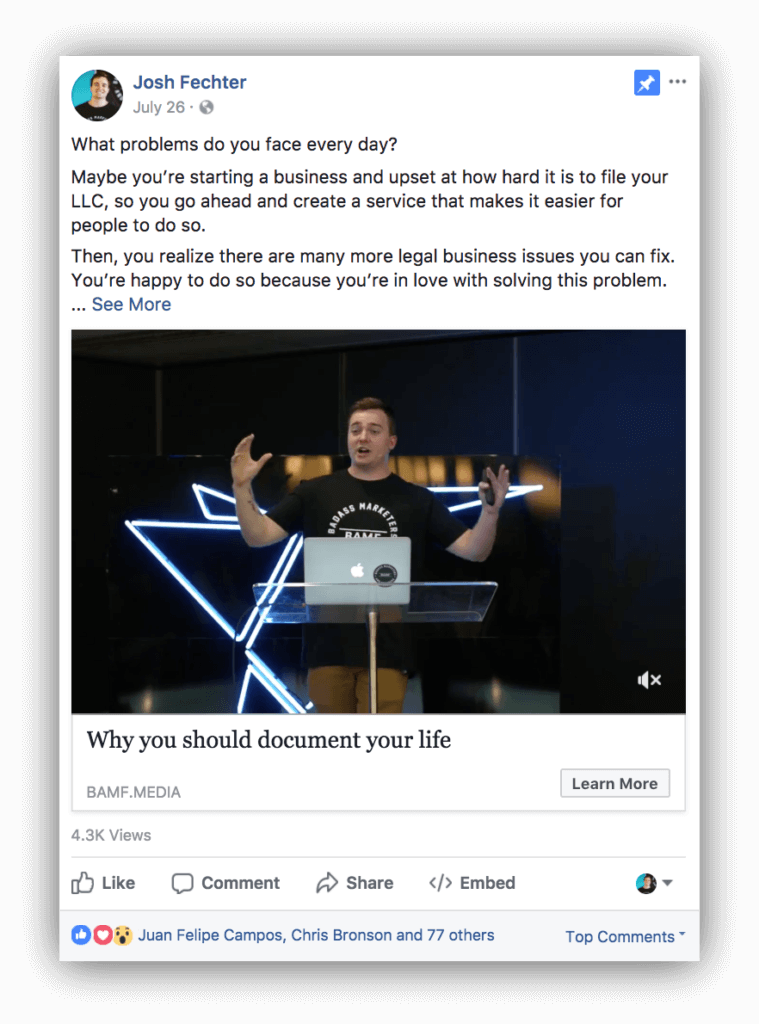The height and width of the screenshot is (1024, 759).
Task: Click the Embed code brackets icon
Action: [x=440, y=883]
